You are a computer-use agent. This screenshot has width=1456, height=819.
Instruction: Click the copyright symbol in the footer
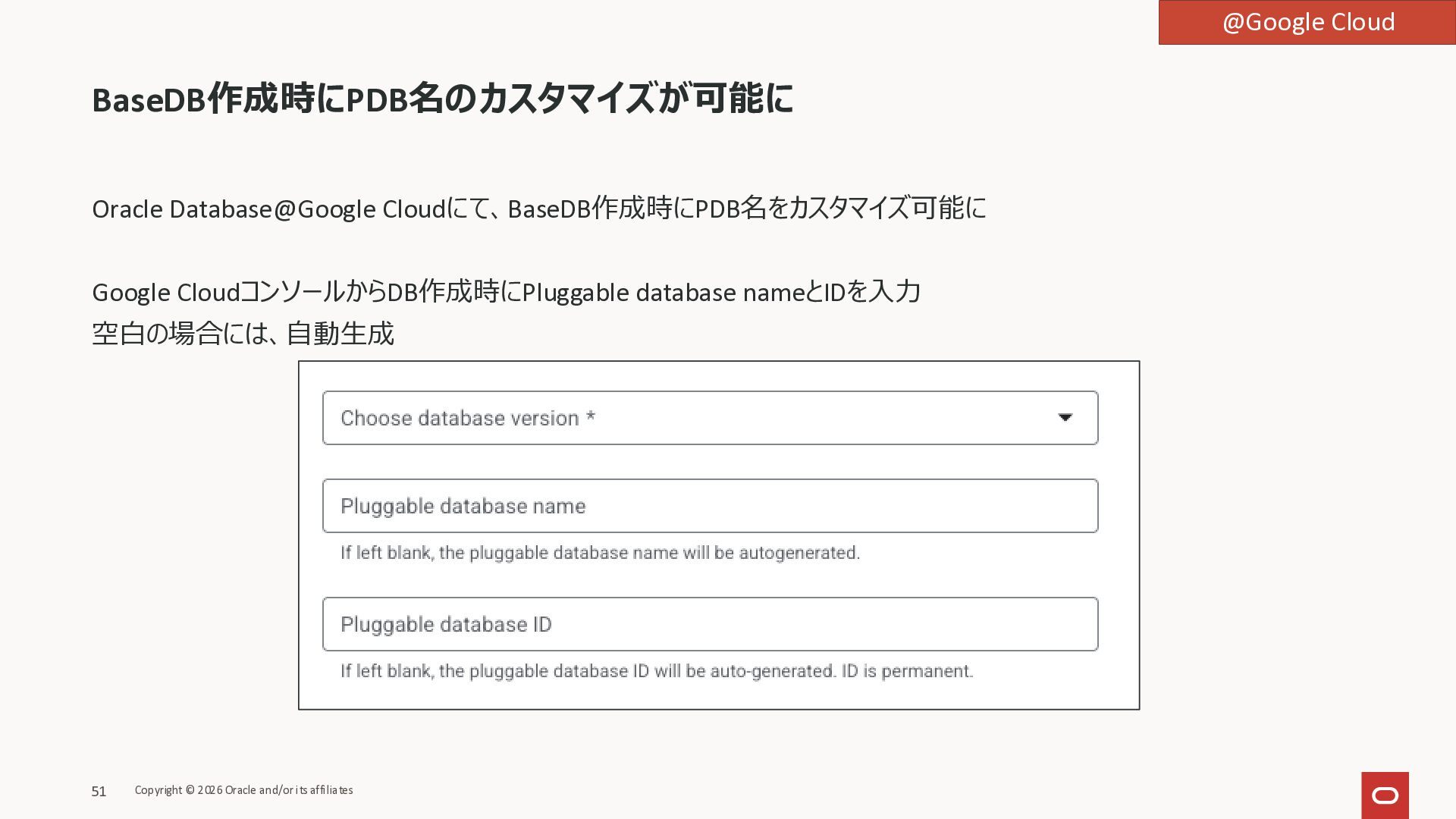click(x=190, y=790)
